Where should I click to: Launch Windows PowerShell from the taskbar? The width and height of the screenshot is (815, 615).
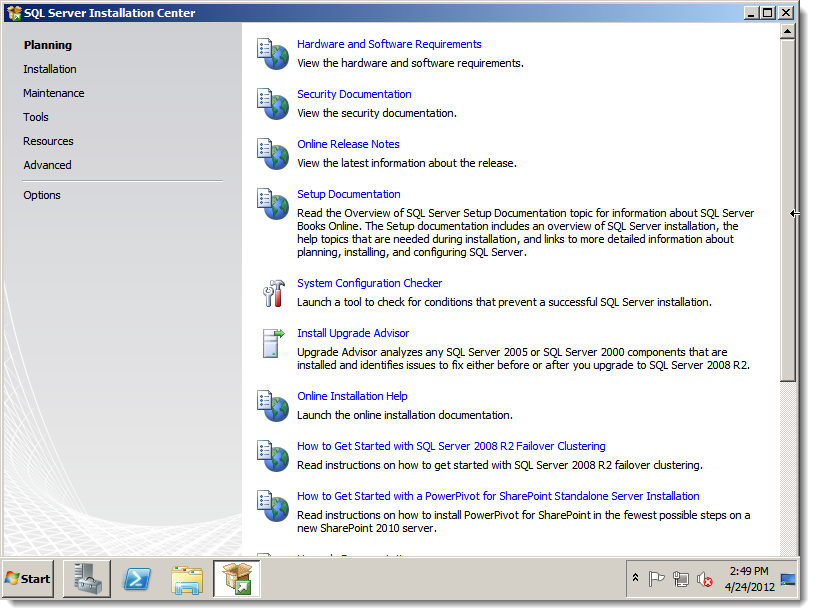(137, 579)
